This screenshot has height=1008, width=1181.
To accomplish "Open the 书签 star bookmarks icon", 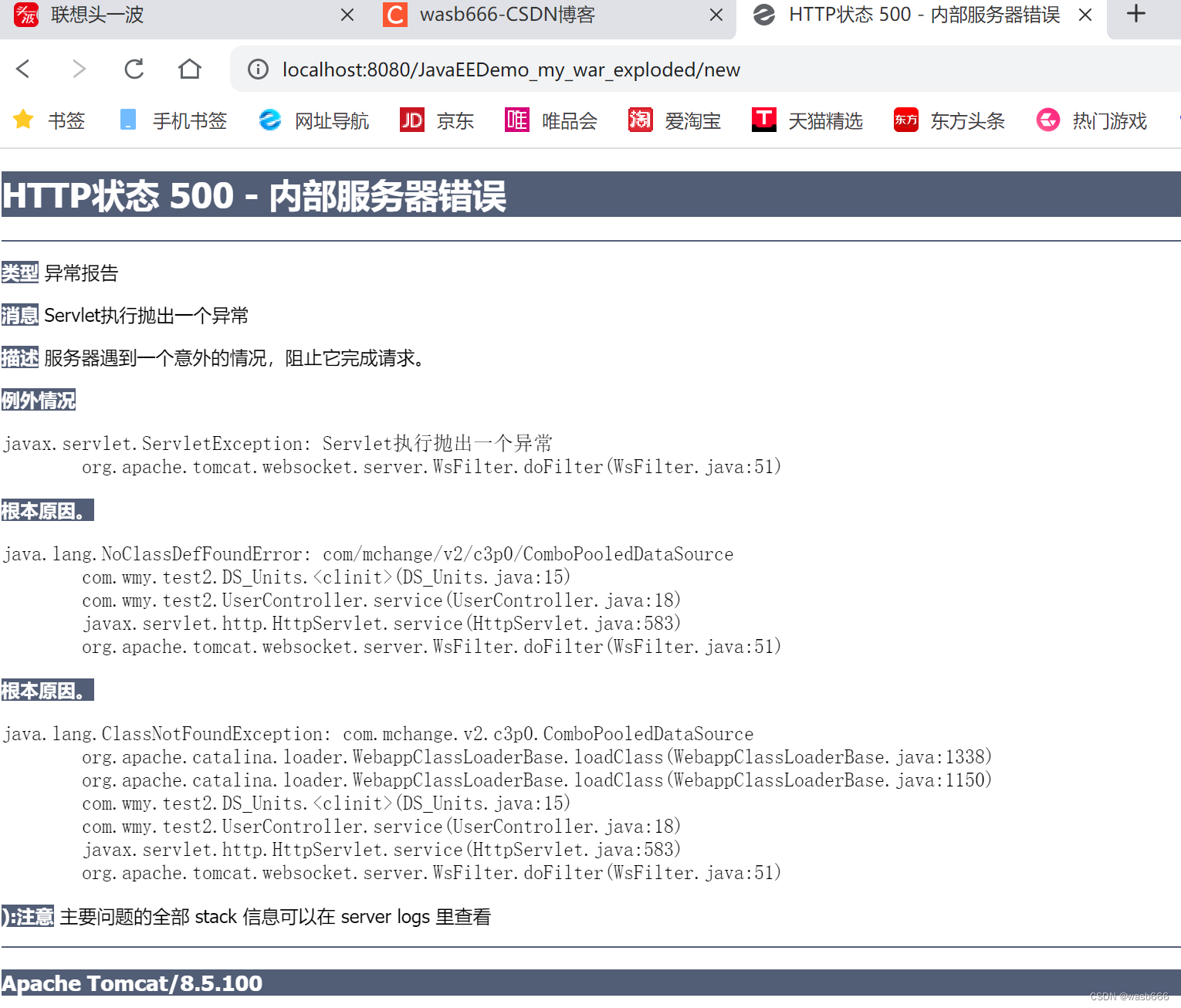I will click(23, 120).
